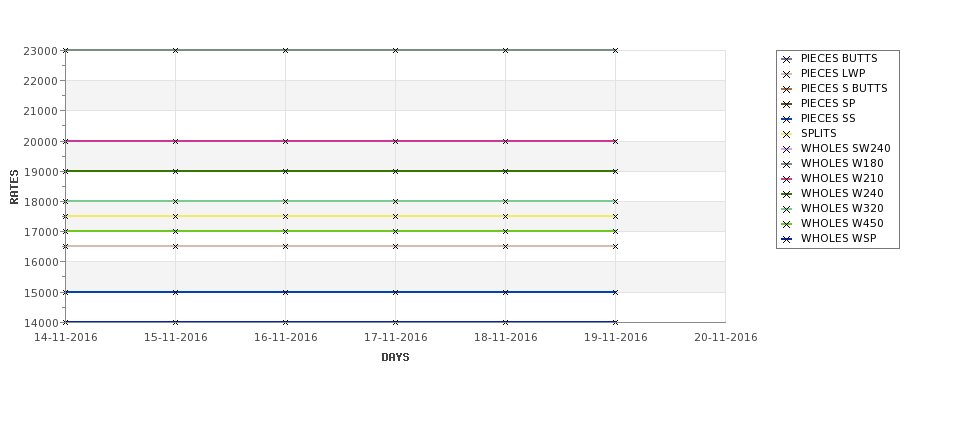Click the dark green 19000 point on 18-11-2016
The image size is (975, 429).
(506, 171)
